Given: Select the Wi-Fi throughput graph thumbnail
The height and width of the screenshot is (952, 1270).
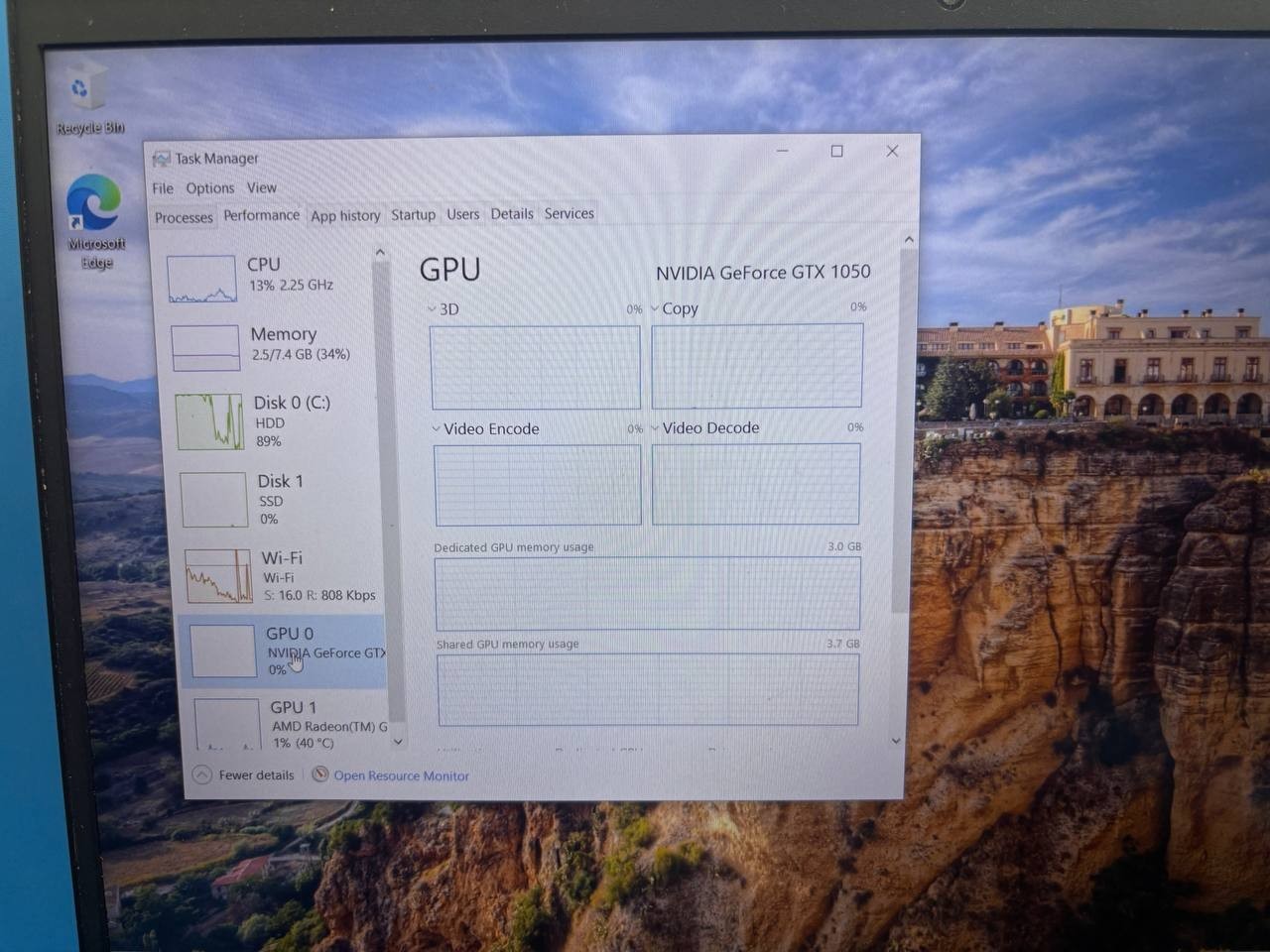Looking at the screenshot, I should pyautogui.click(x=218, y=576).
